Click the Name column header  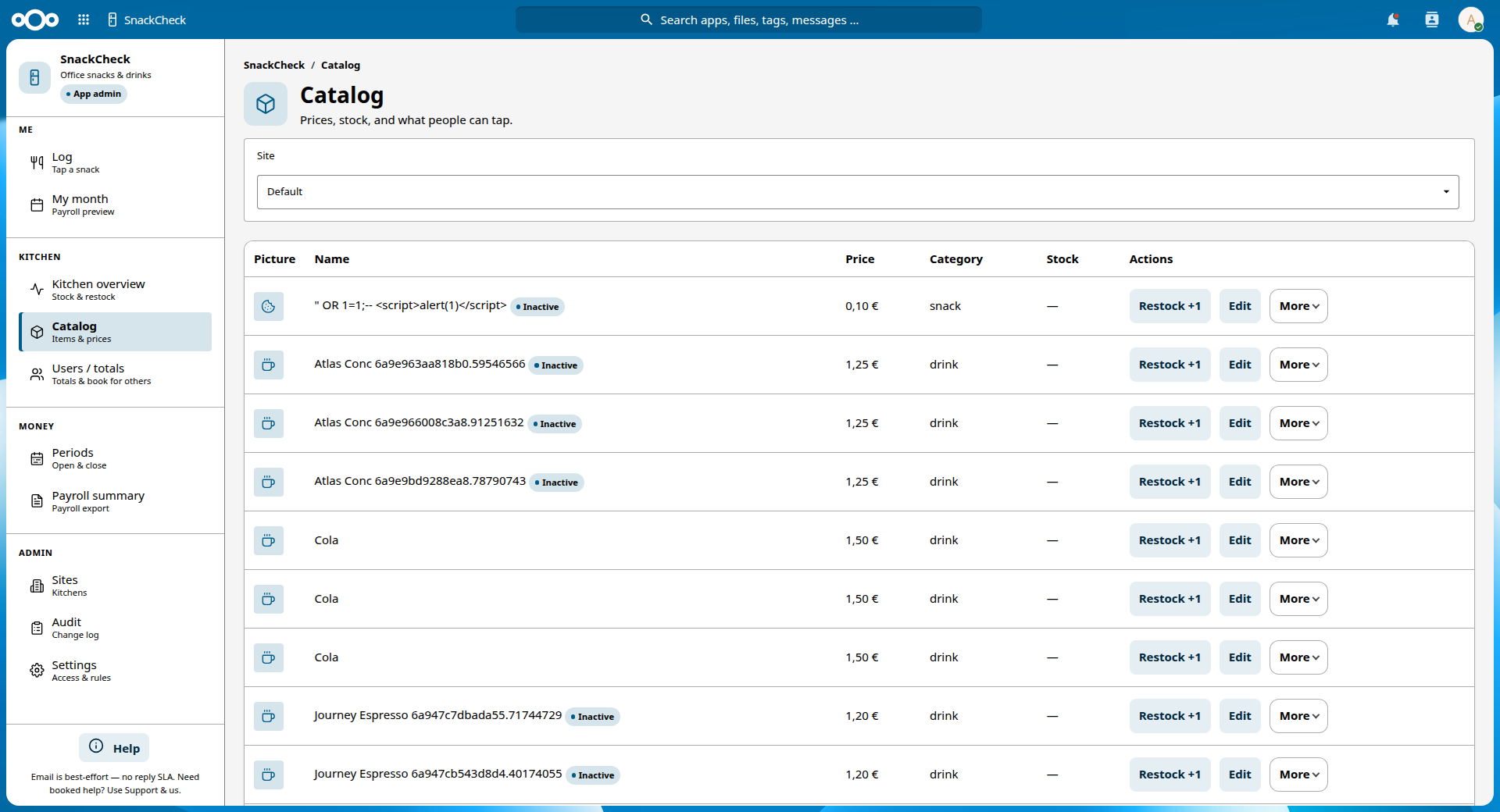click(x=332, y=259)
